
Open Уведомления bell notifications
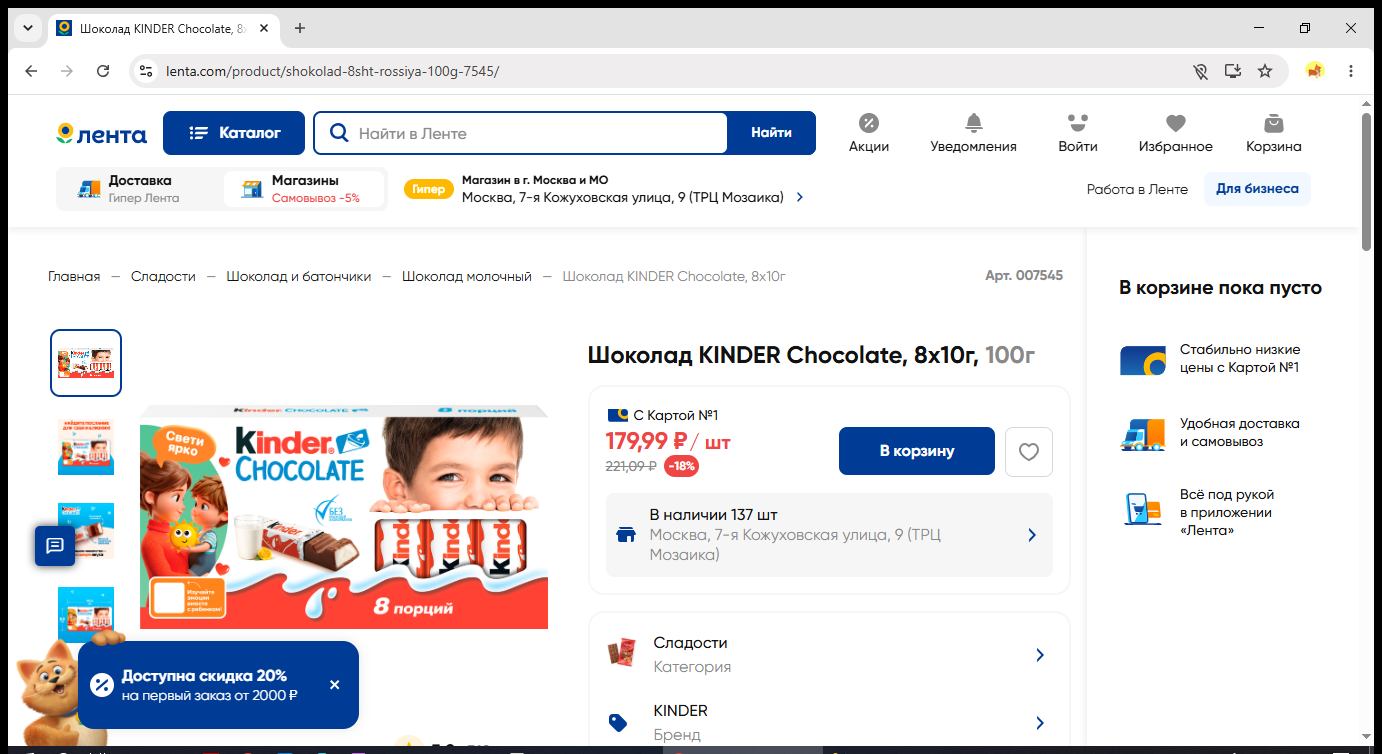(x=973, y=133)
